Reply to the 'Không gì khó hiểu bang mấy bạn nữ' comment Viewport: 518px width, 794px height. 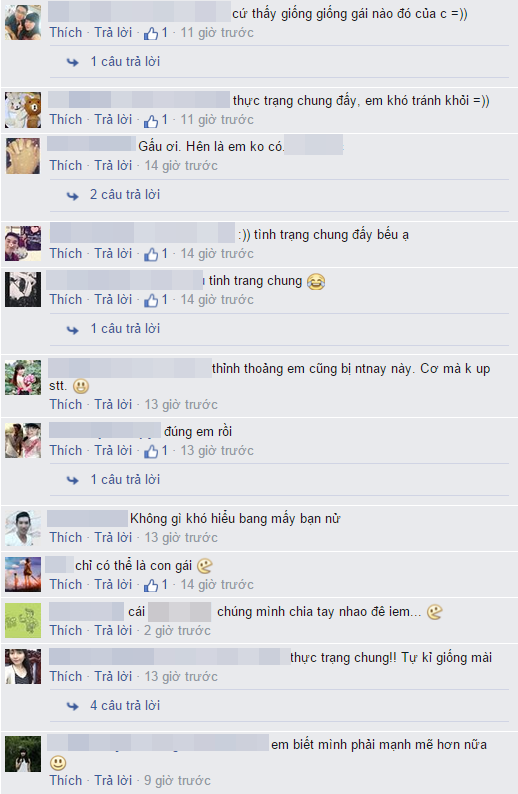(x=113, y=537)
